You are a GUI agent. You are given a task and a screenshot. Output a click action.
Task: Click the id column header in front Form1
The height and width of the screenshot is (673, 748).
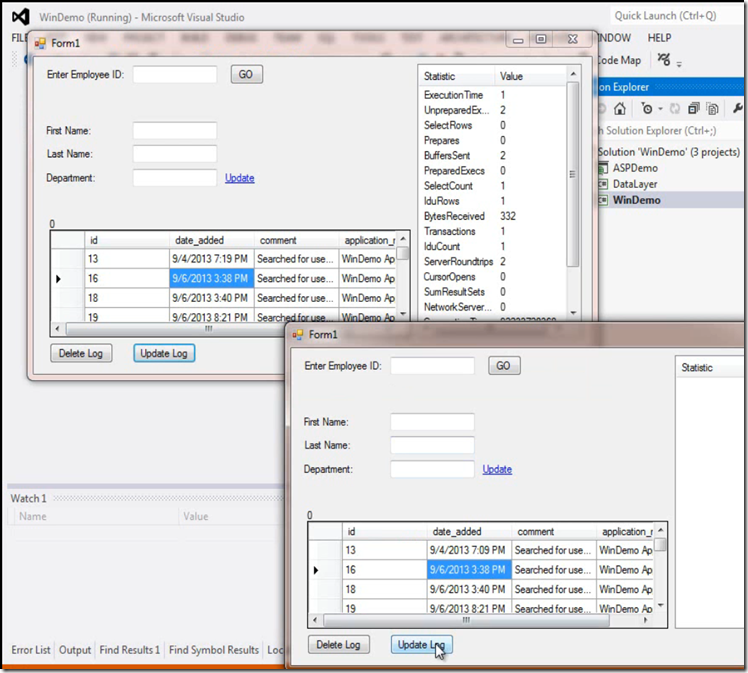(384, 531)
